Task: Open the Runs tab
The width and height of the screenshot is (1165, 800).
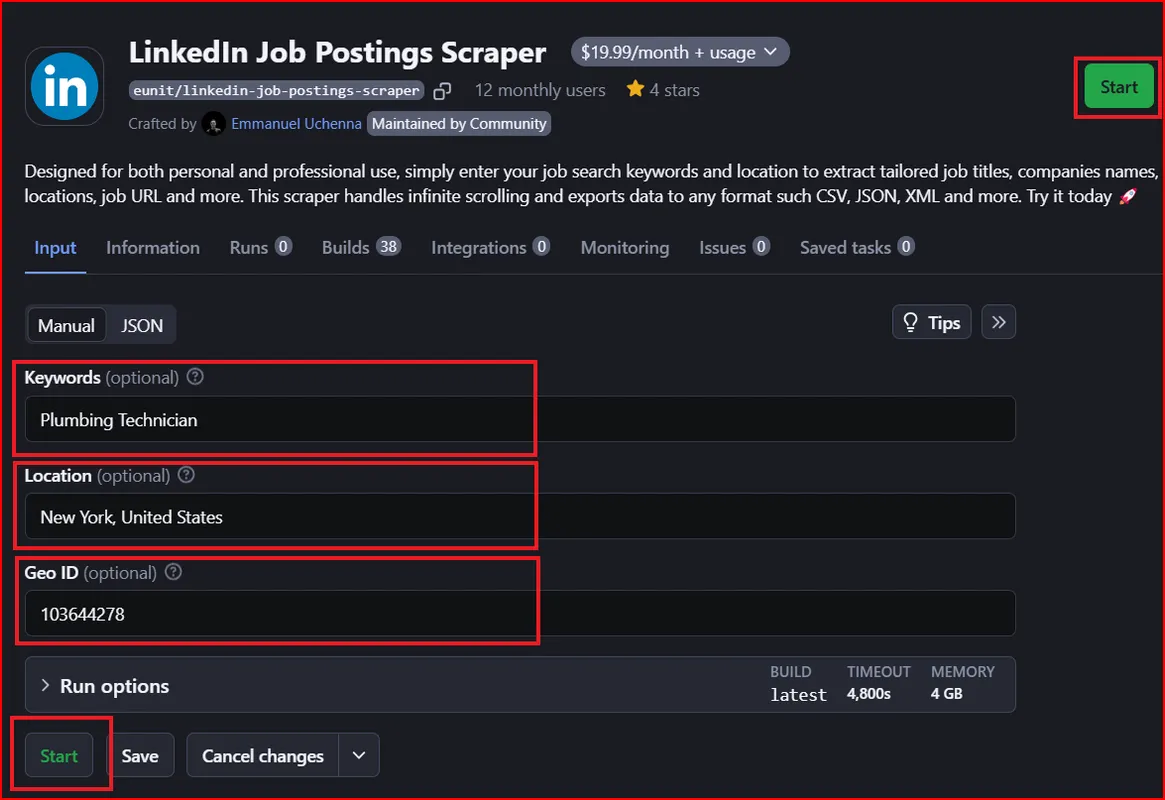Action: click(x=260, y=247)
